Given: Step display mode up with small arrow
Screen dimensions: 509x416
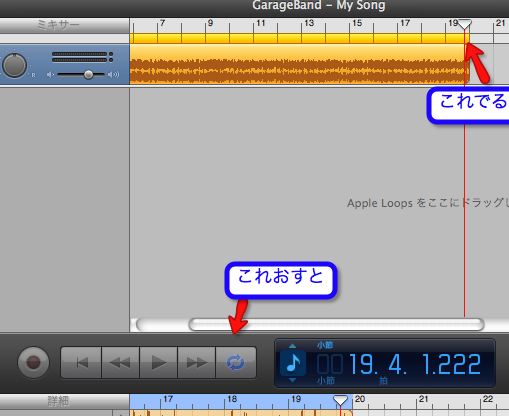Looking at the screenshot, I should pyautogui.click(x=292, y=346).
